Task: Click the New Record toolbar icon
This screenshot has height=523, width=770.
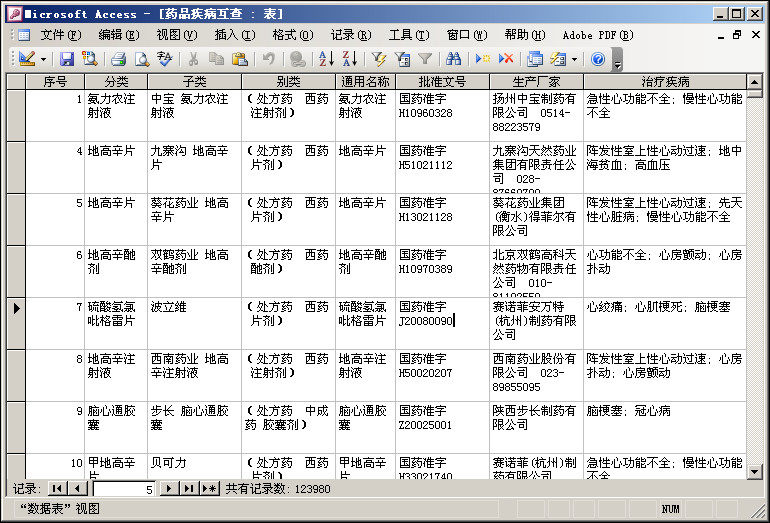Action: pos(483,59)
